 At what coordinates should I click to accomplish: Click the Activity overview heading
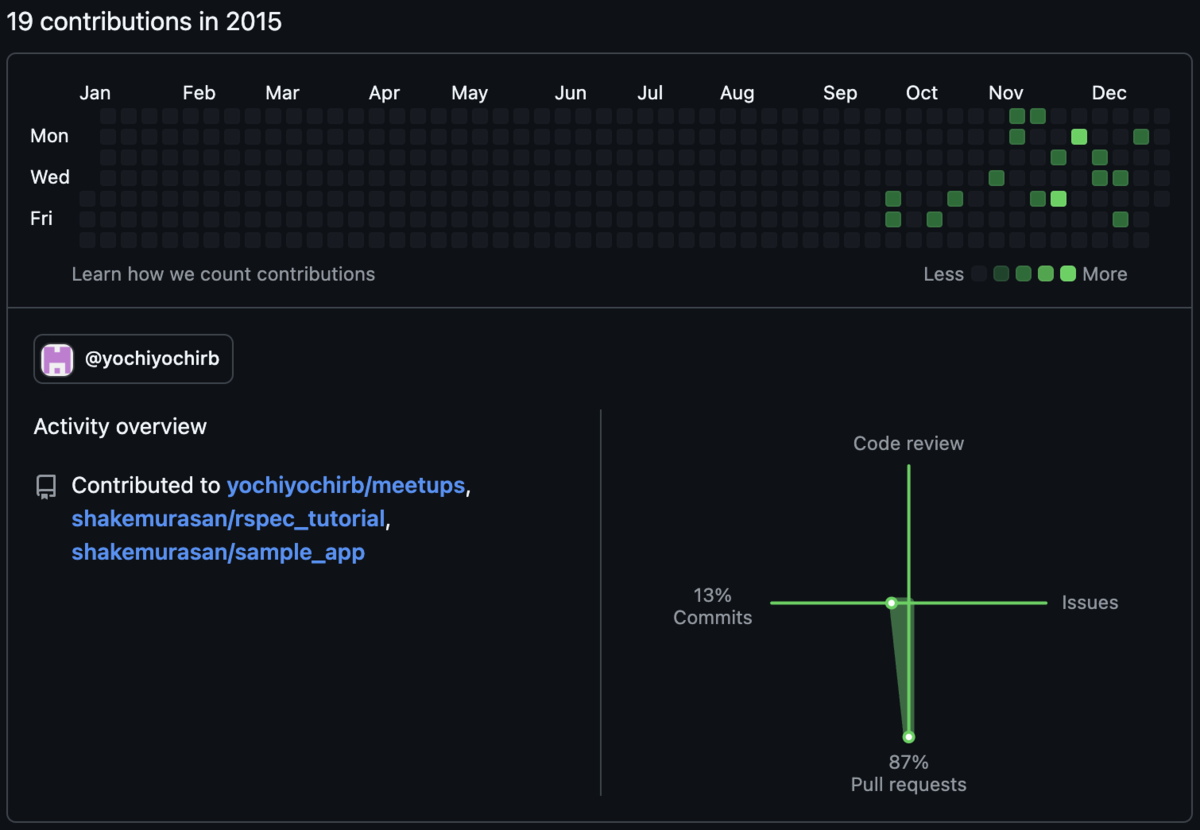point(120,427)
